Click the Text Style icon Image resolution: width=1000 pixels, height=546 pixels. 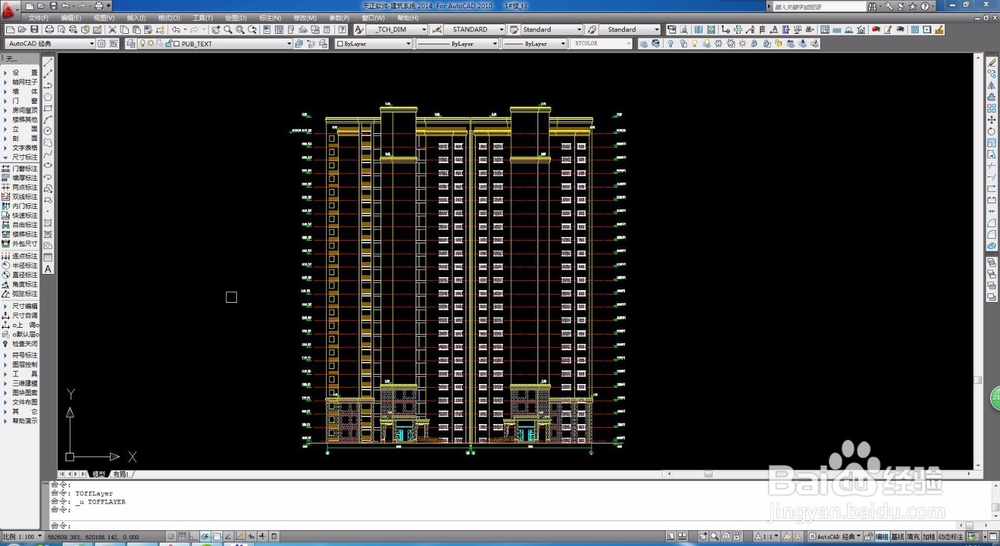coord(359,29)
